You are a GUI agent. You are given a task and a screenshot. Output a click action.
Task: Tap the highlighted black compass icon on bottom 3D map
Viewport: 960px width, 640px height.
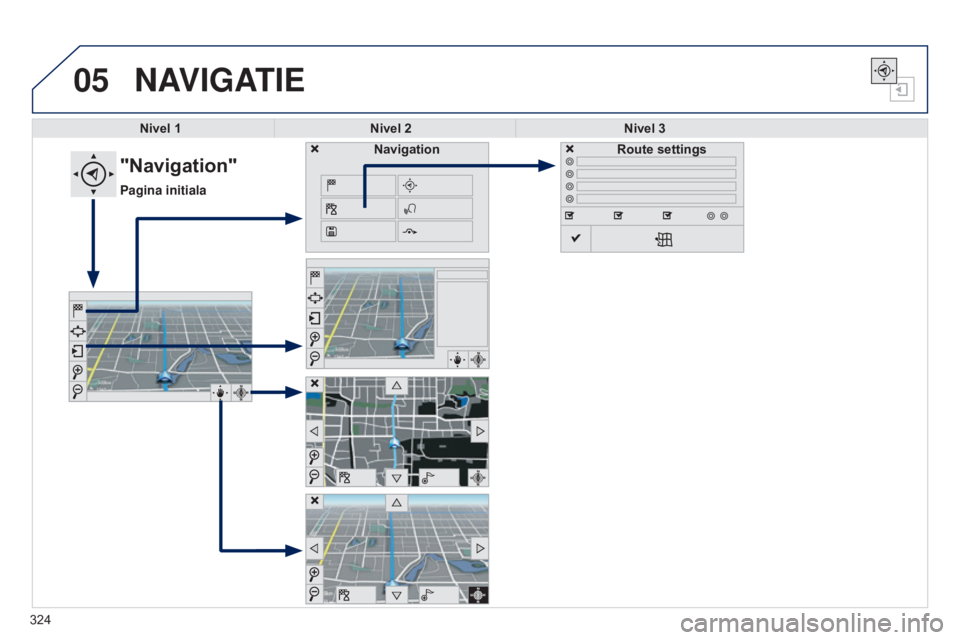478,595
